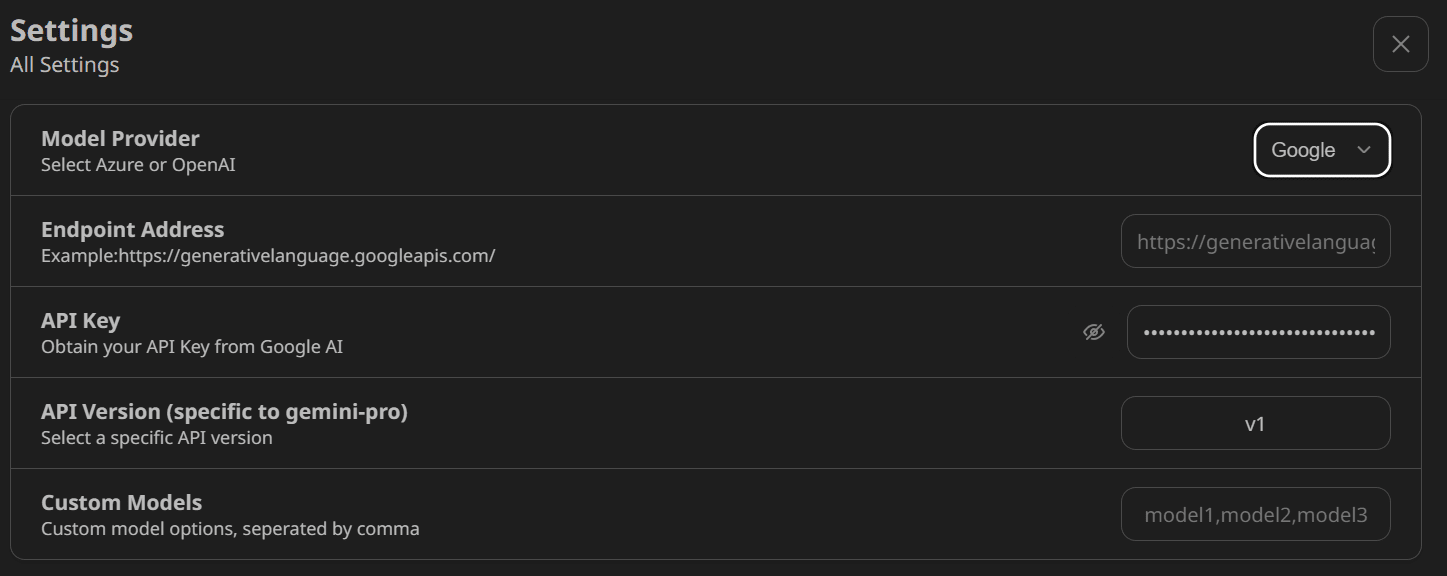Click into the masked API Key field
1447x576 pixels.
pos(1259,332)
